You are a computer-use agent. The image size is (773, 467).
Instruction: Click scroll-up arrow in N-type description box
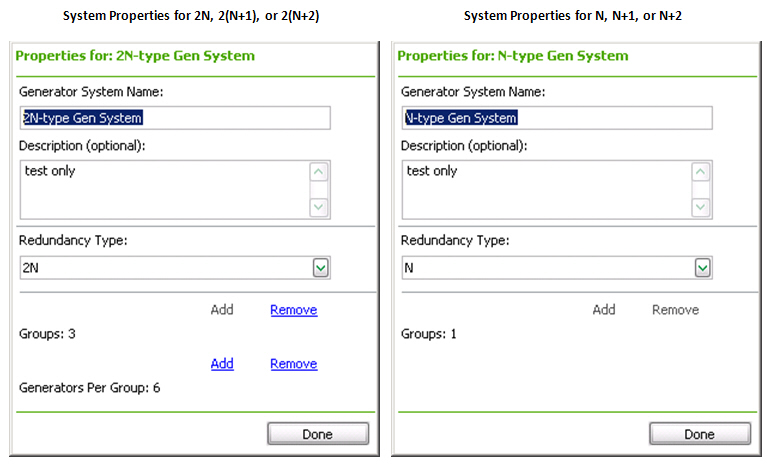701,172
